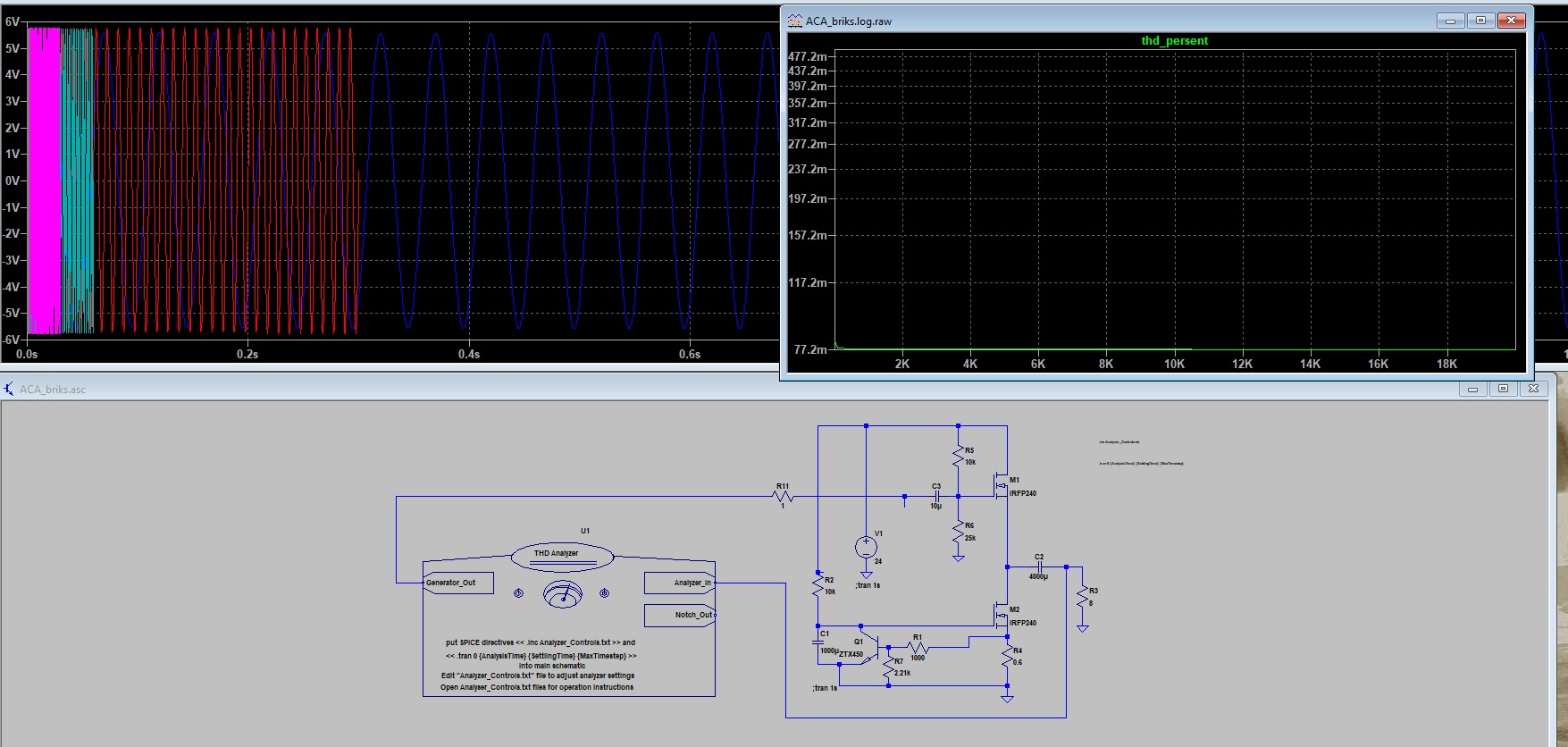Viewport: 1568px width, 747px height.
Task: Select voltage source V1 symbol
Action: (866, 546)
